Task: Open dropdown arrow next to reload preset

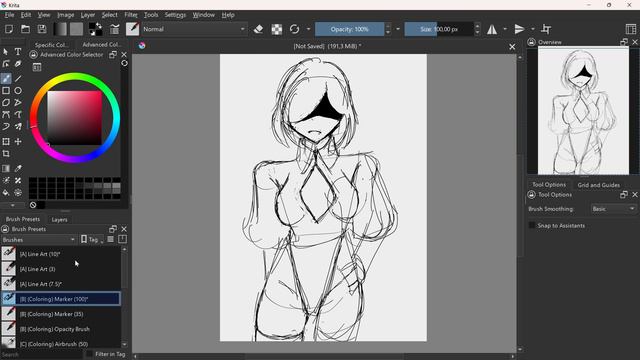Action: pyautogui.click(x=308, y=29)
